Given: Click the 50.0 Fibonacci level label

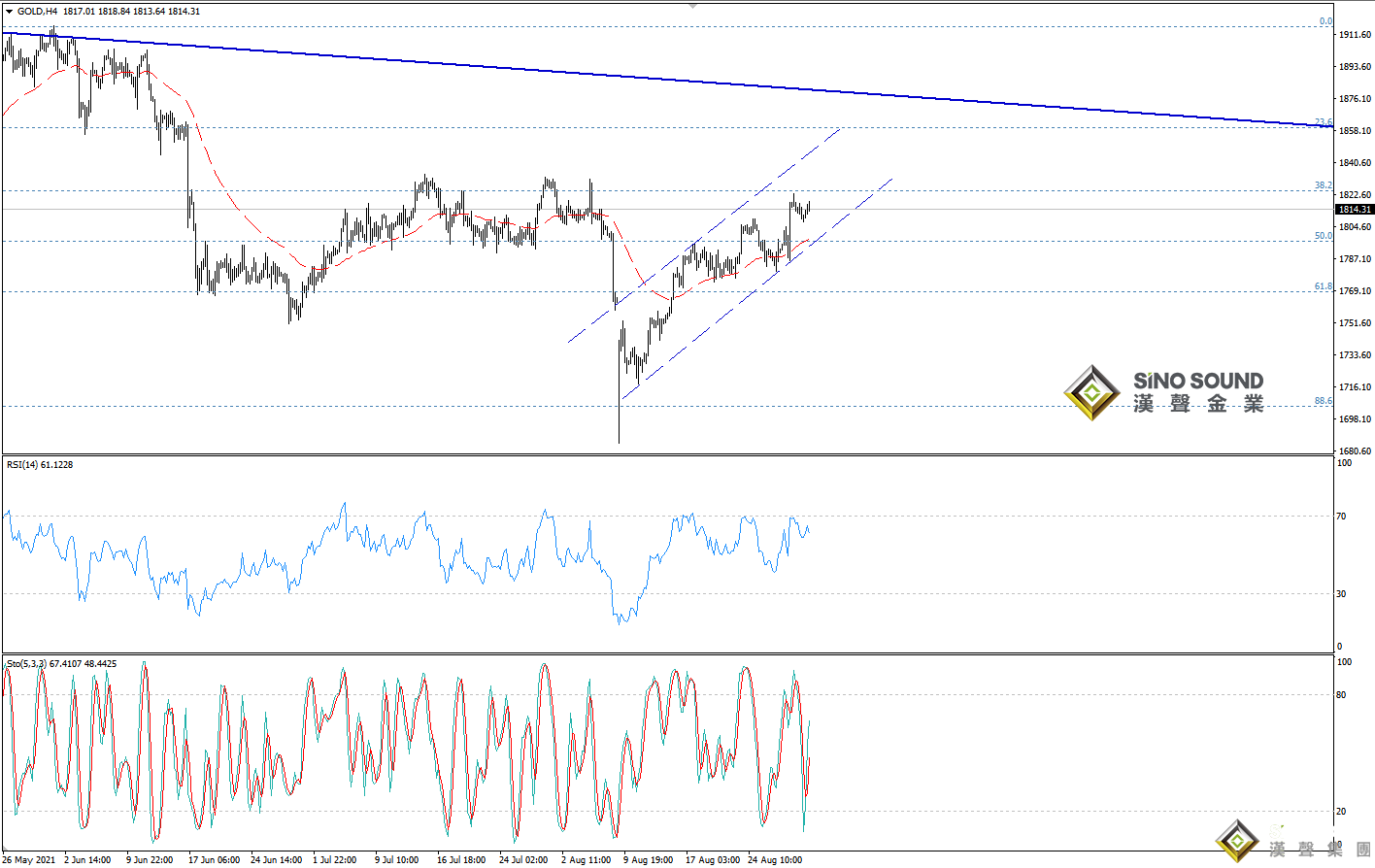Looking at the screenshot, I should click(x=1323, y=236).
